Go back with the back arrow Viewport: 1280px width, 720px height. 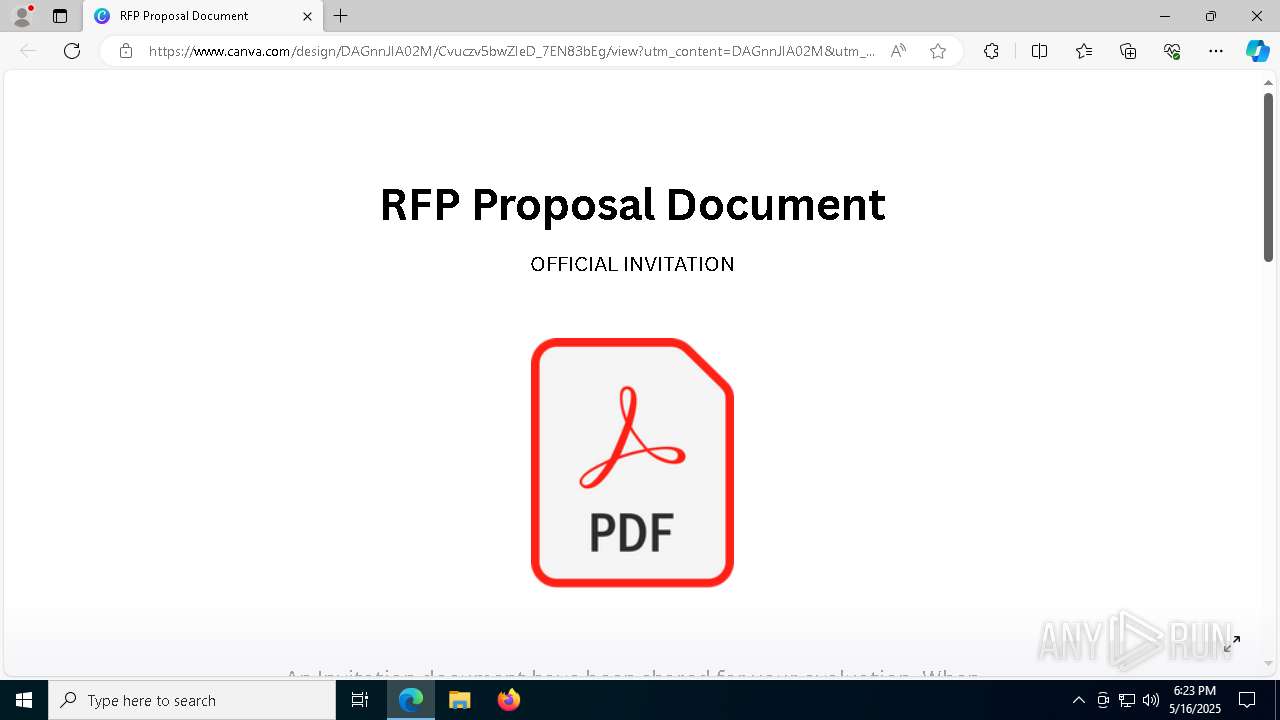(28, 51)
